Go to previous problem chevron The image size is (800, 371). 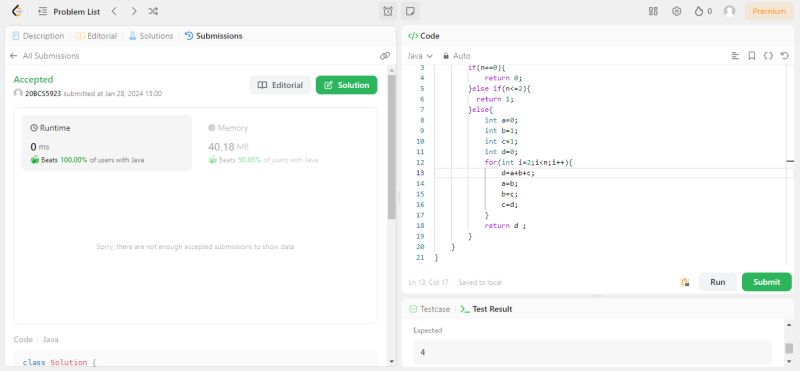tap(114, 11)
